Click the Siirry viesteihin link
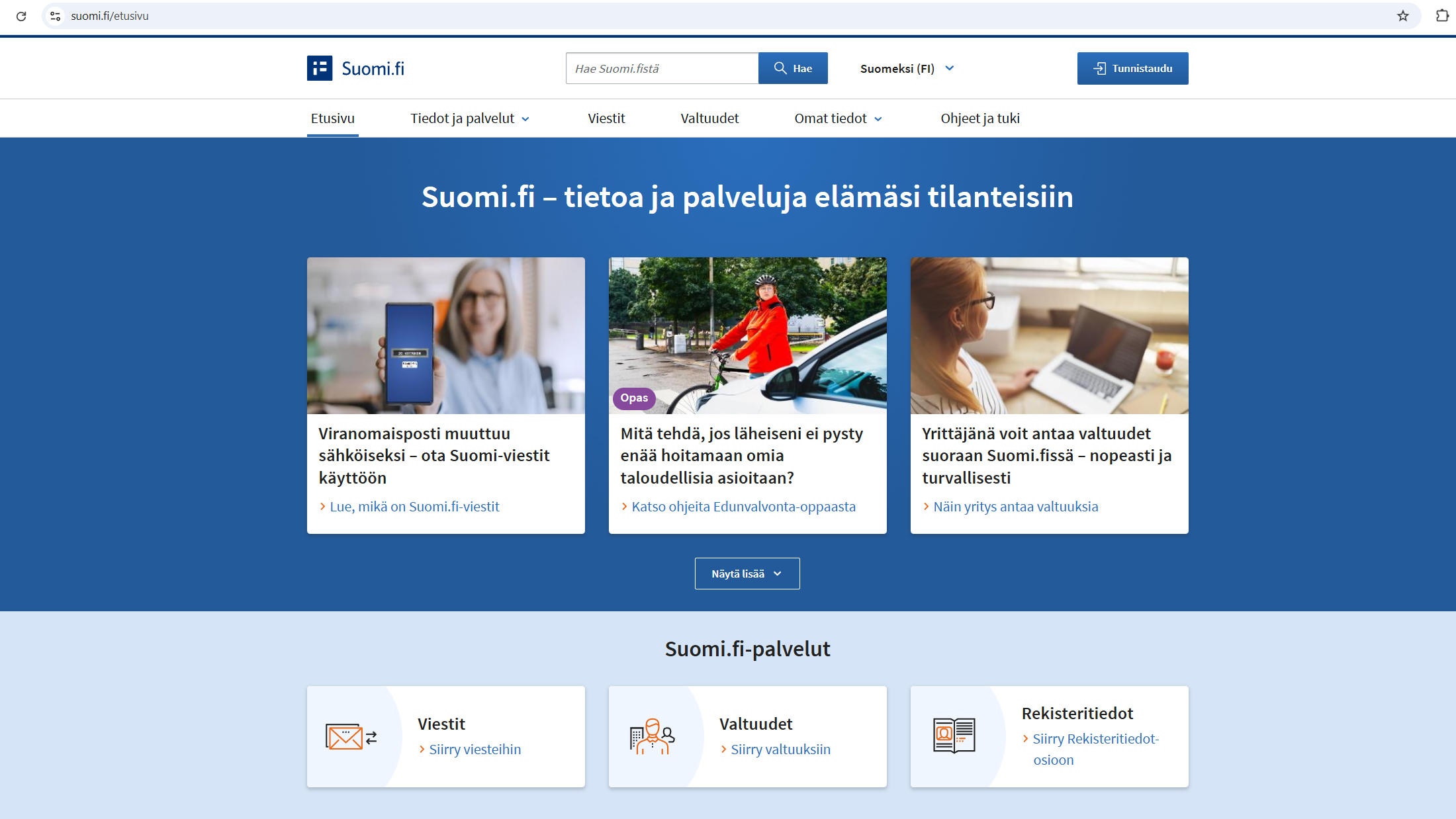The image size is (1456, 819). pyautogui.click(x=475, y=749)
